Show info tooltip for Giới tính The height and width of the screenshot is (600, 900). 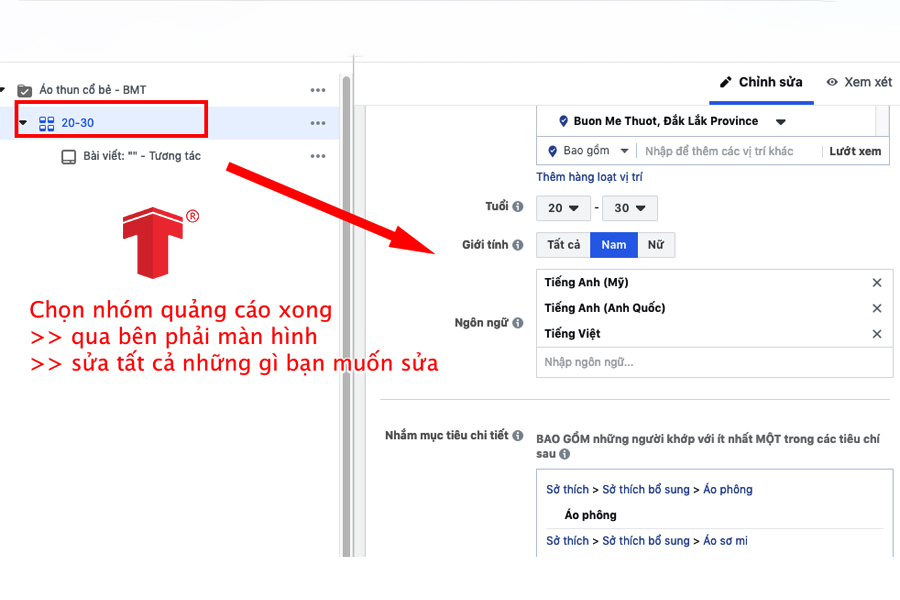pyautogui.click(x=518, y=245)
